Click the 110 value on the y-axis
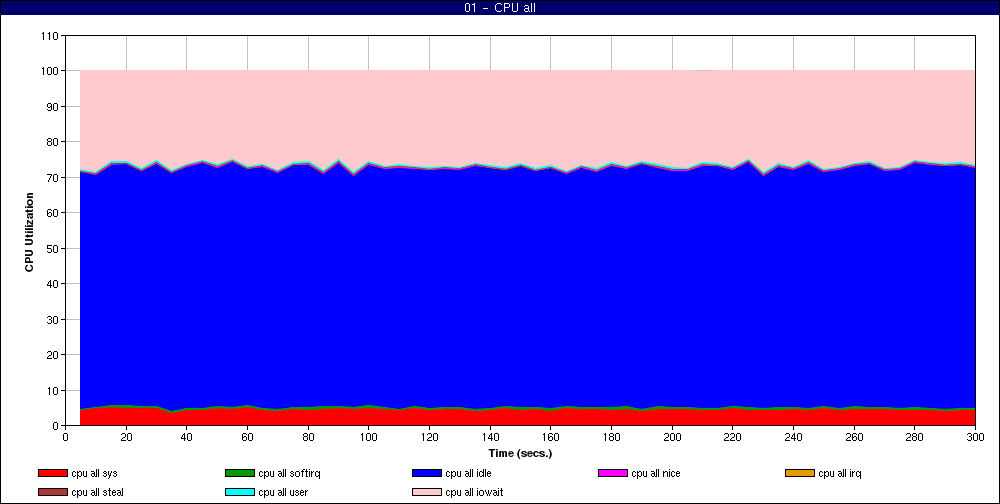This screenshot has height=504, width=1000. click(50, 36)
